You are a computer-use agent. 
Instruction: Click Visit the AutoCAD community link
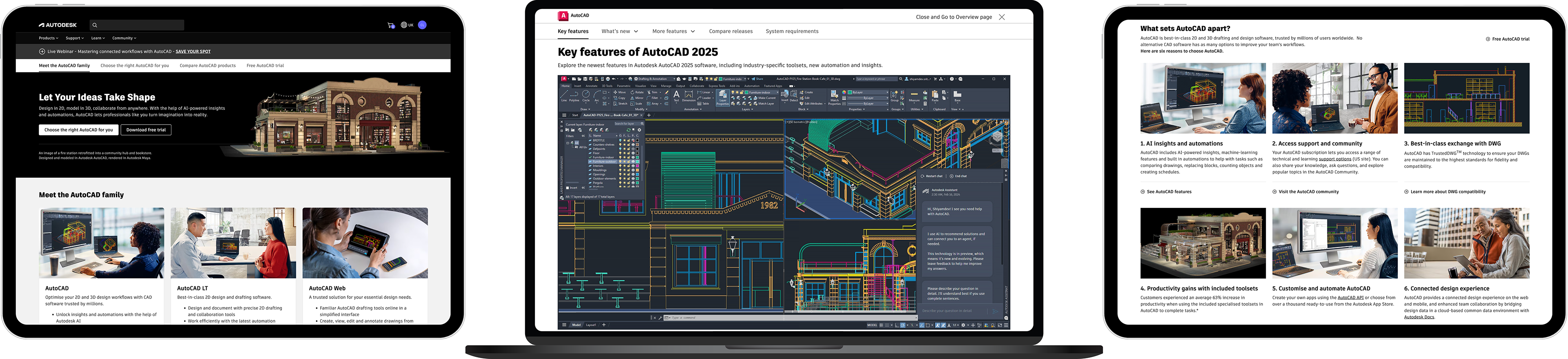point(1306,192)
